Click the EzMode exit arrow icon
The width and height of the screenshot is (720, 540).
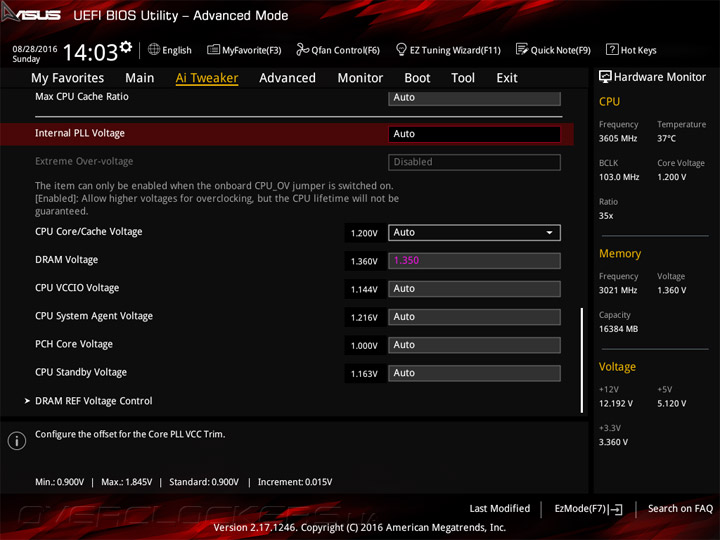616,509
